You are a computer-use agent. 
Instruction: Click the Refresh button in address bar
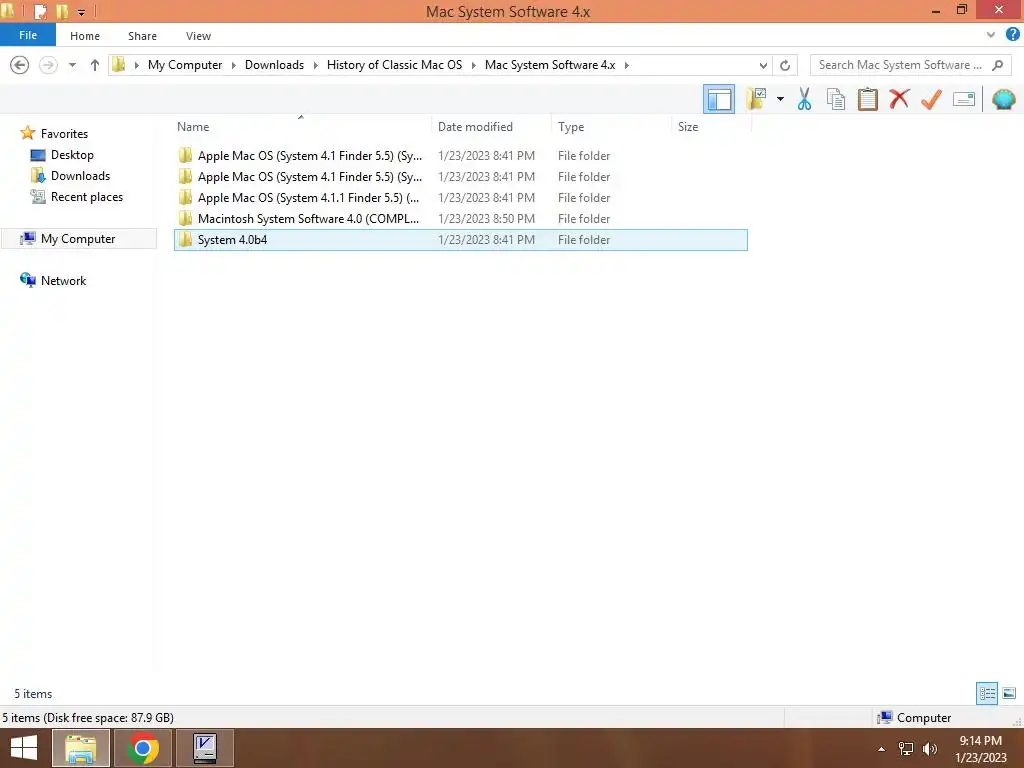[x=785, y=65]
